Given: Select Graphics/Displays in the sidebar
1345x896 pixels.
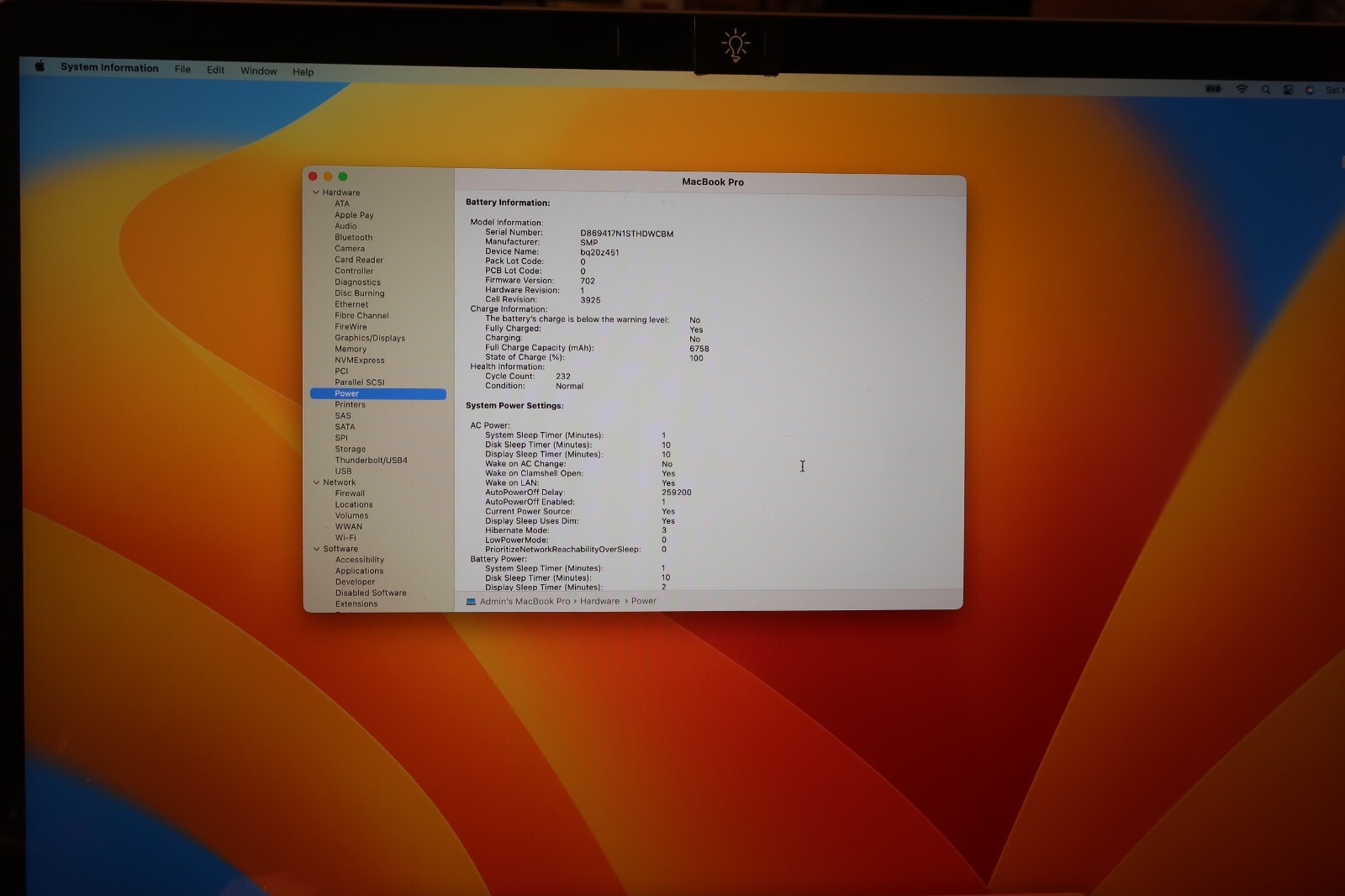Looking at the screenshot, I should coord(370,338).
